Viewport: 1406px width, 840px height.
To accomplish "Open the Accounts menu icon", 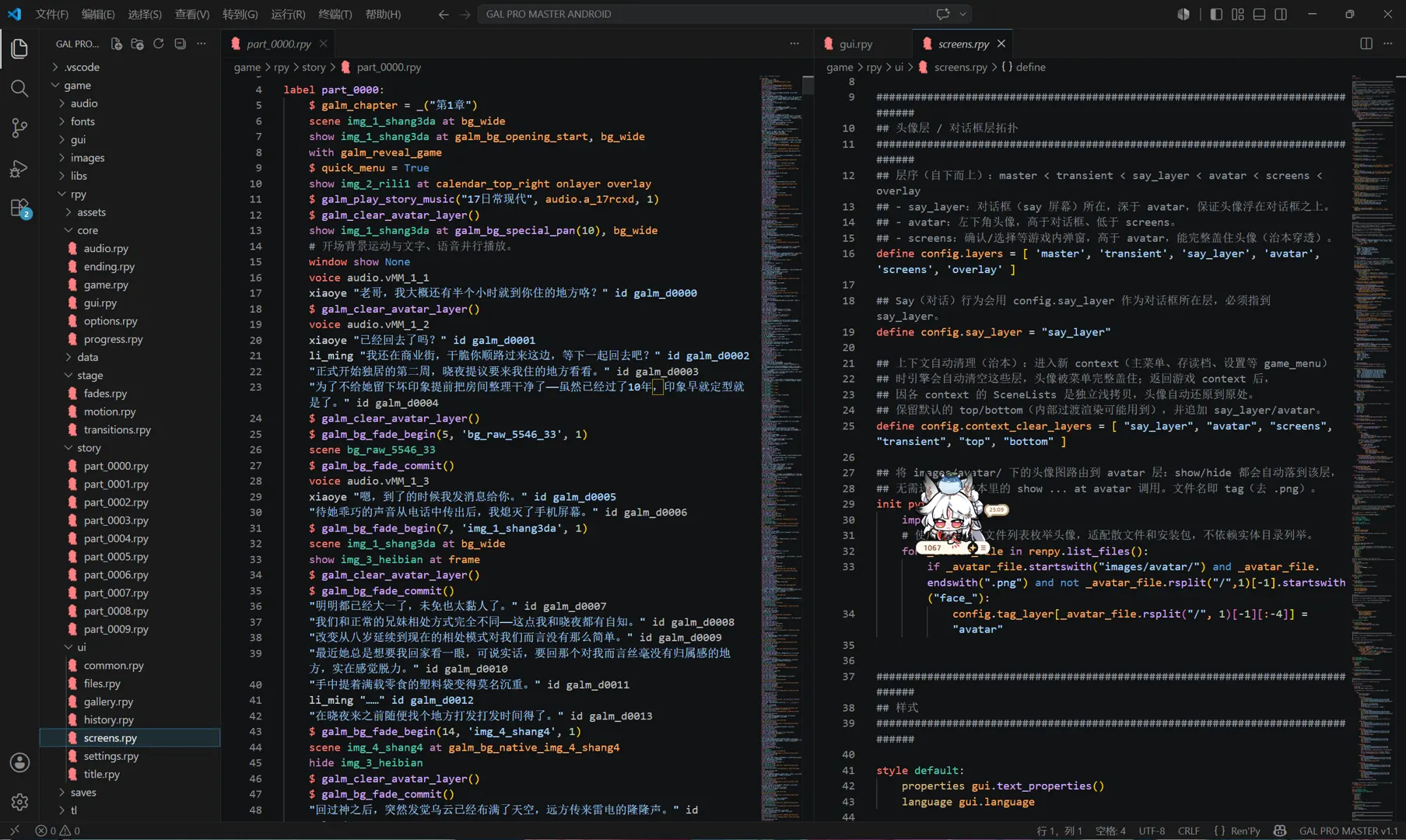I will pos(19,762).
